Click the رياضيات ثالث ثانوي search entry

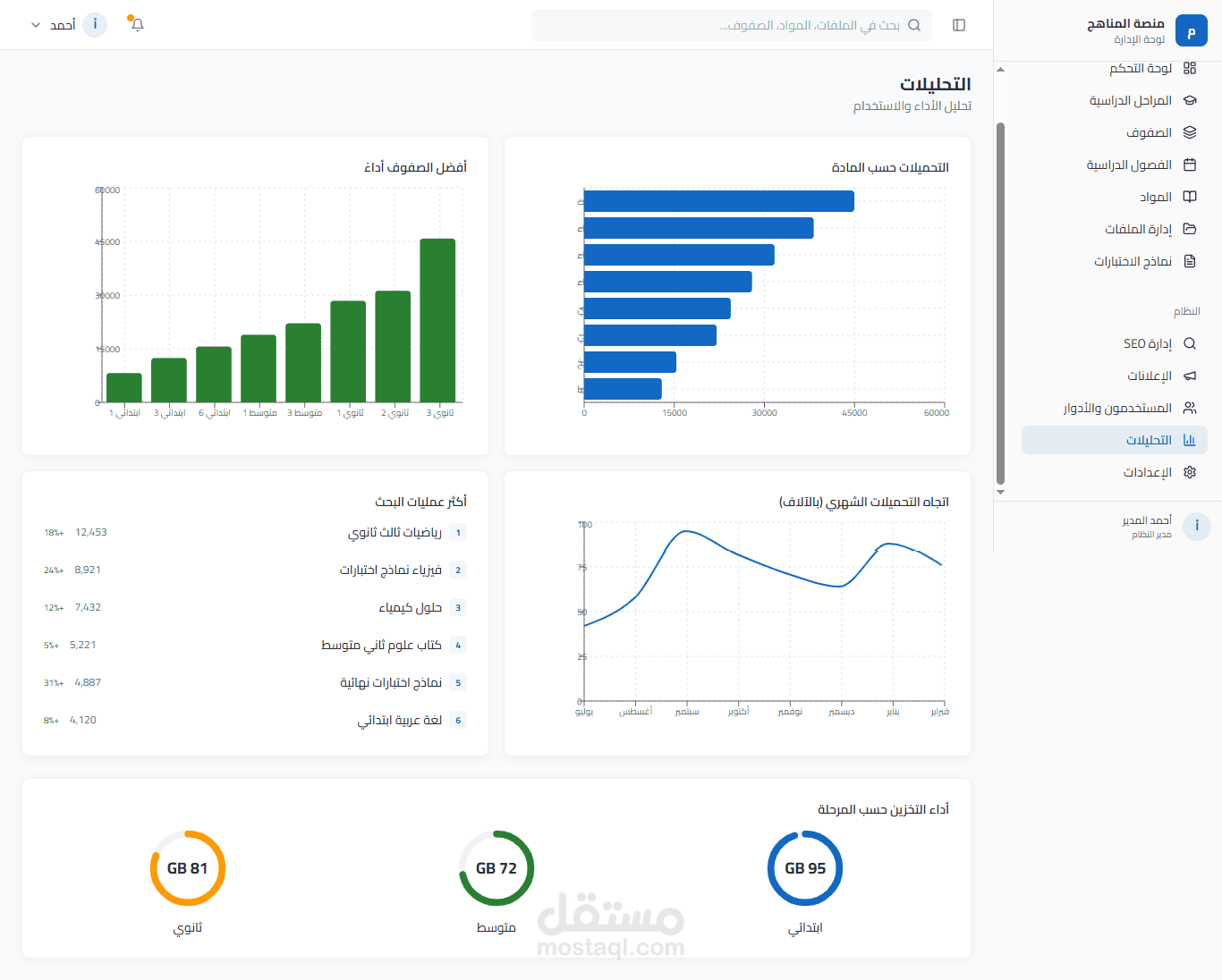(x=255, y=532)
